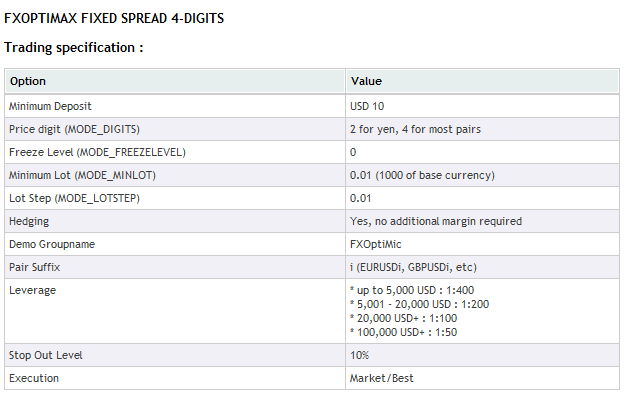
Task: Click the Option column header
Action: click(28, 81)
